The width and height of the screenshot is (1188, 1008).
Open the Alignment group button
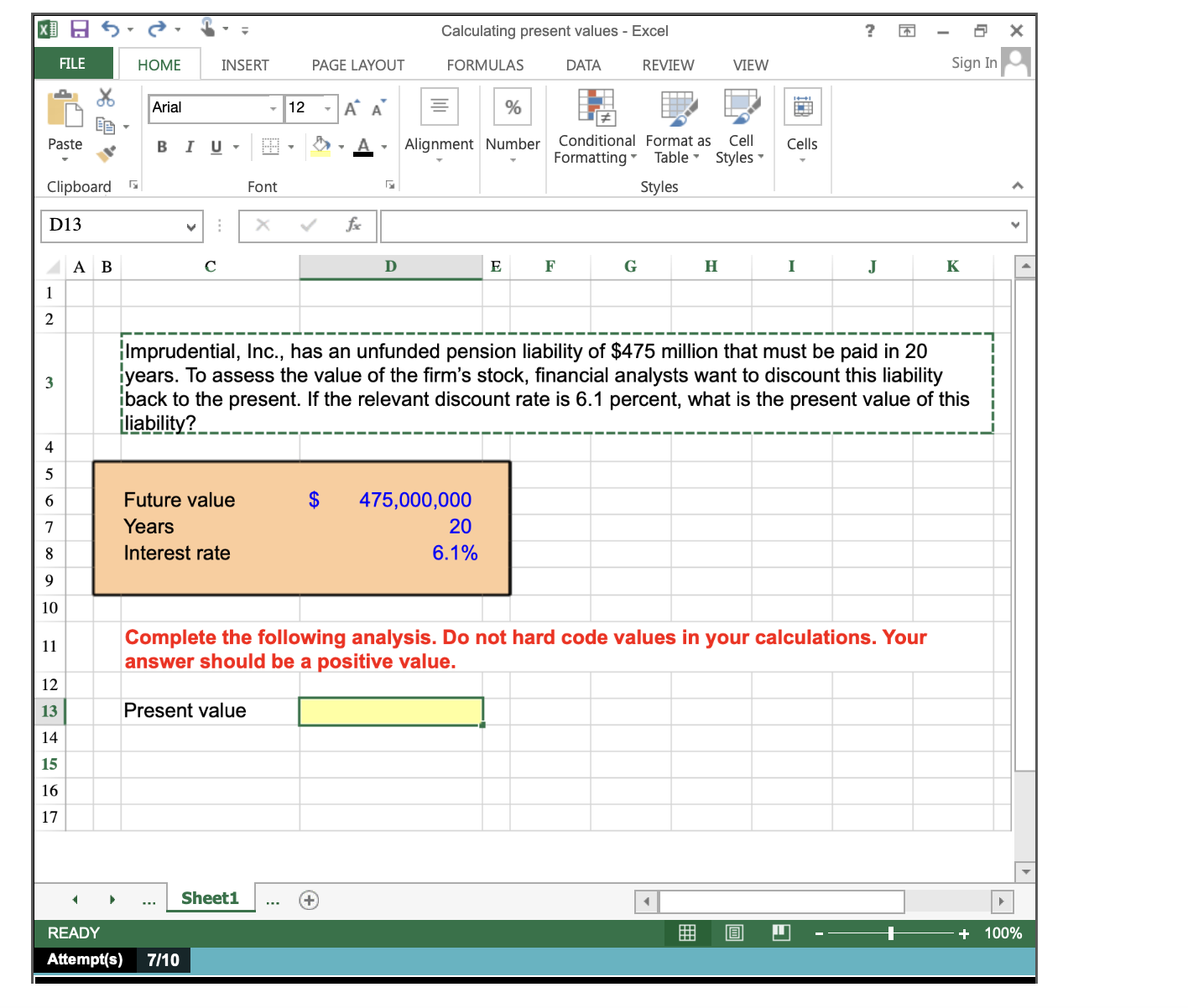[439, 126]
